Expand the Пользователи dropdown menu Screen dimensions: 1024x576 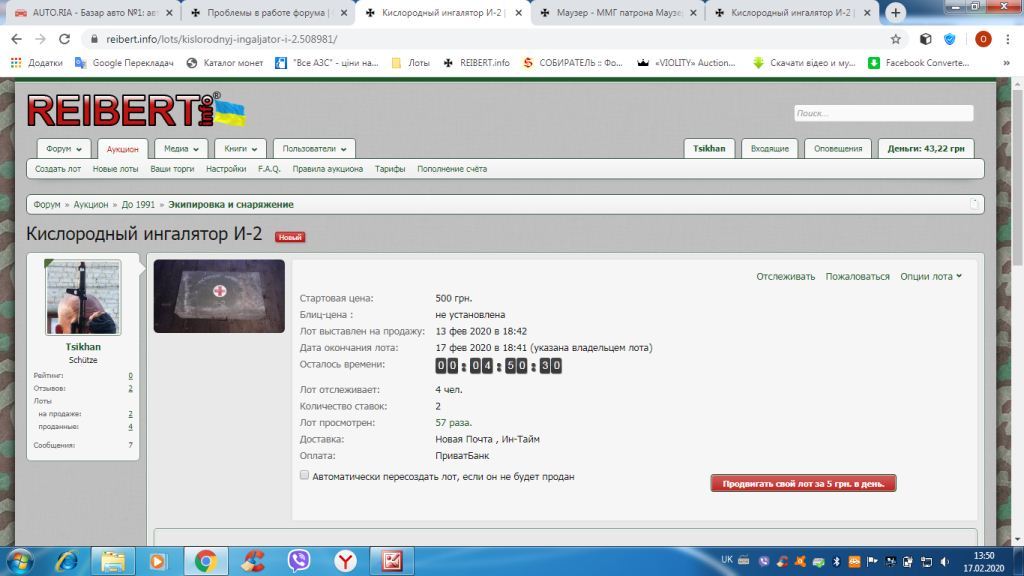[x=314, y=149]
